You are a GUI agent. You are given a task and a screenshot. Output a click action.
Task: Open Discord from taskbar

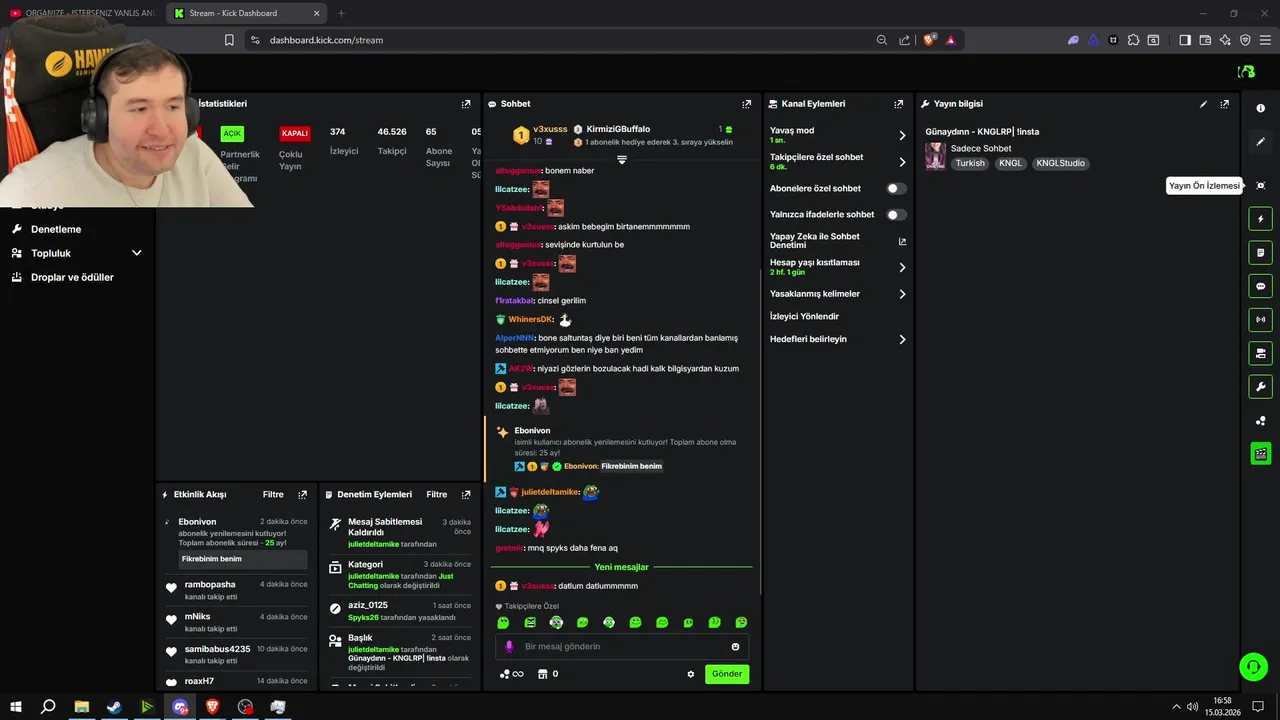(x=180, y=707)
